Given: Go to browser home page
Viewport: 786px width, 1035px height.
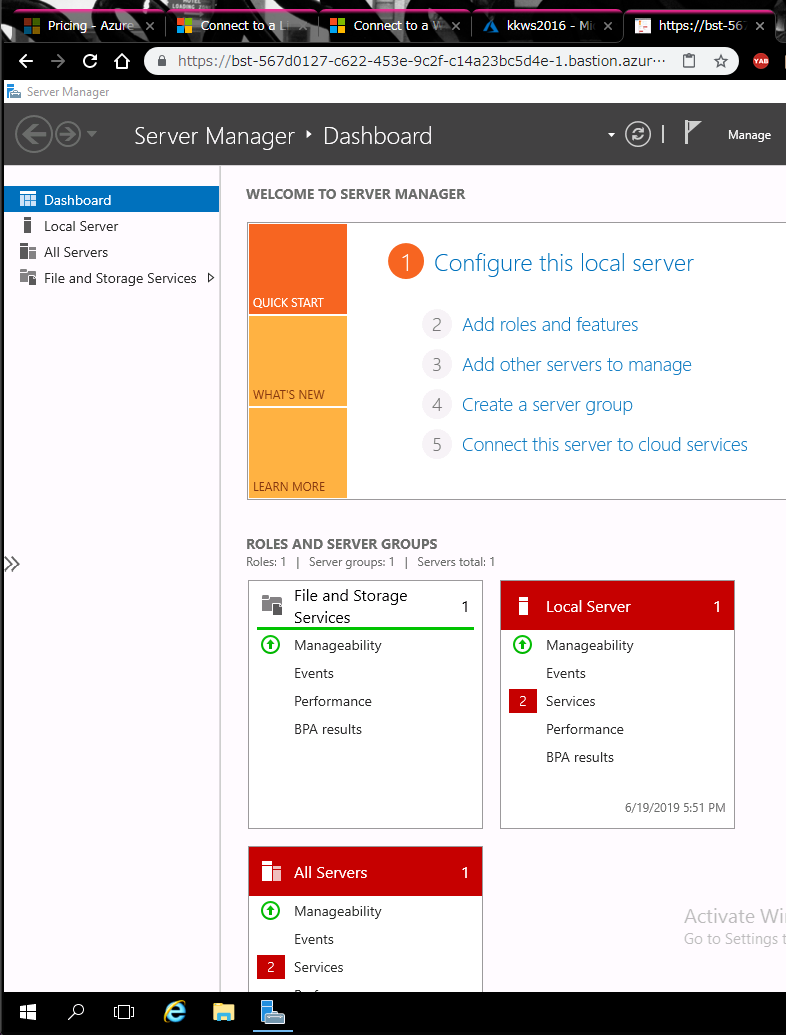Looking at the screenshot, I should (122, 61).
